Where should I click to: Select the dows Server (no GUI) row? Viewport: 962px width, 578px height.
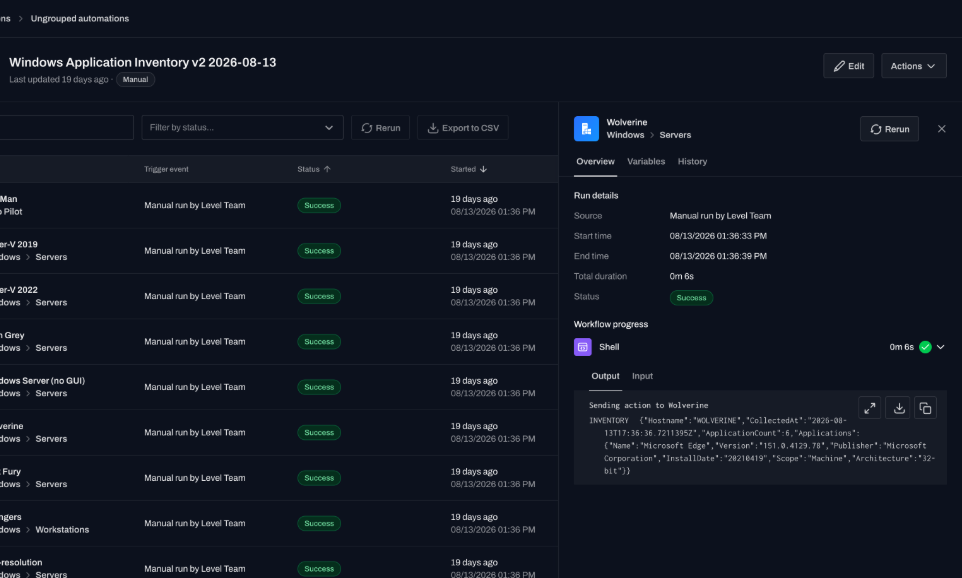(279, 387)
